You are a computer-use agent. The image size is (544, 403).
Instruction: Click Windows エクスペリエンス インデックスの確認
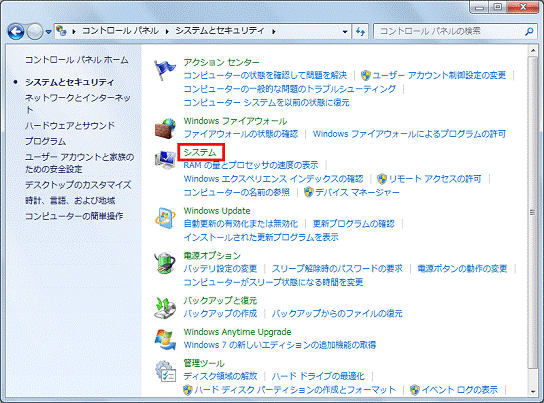[x=273, y=179]
